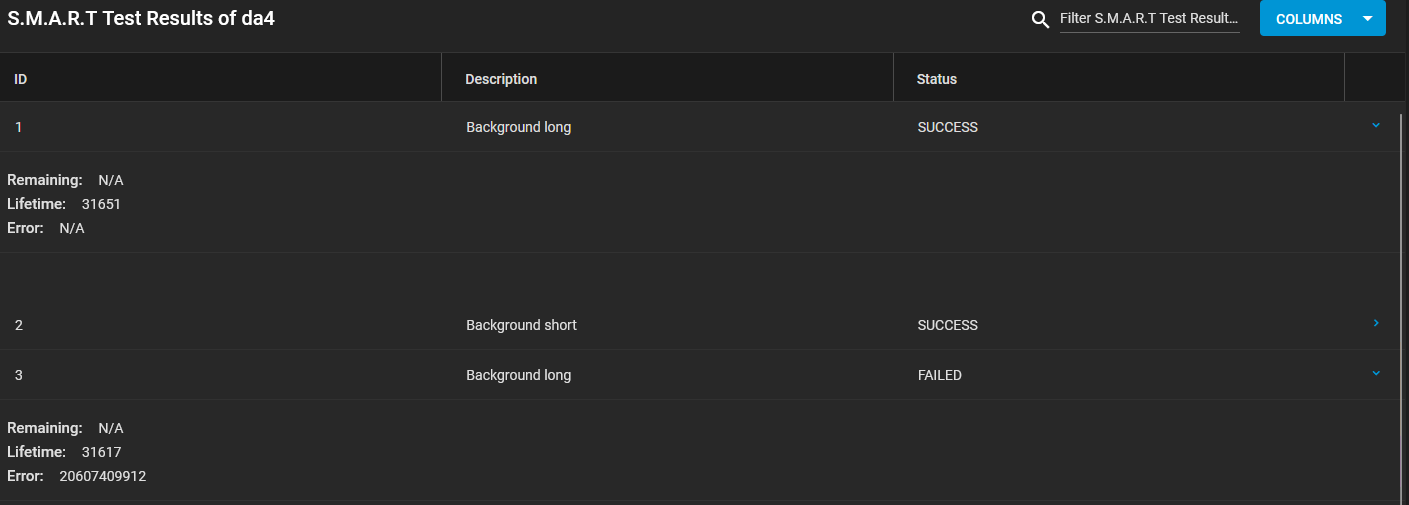Click the Lifetime value 31651

click(x=101, y=204)
